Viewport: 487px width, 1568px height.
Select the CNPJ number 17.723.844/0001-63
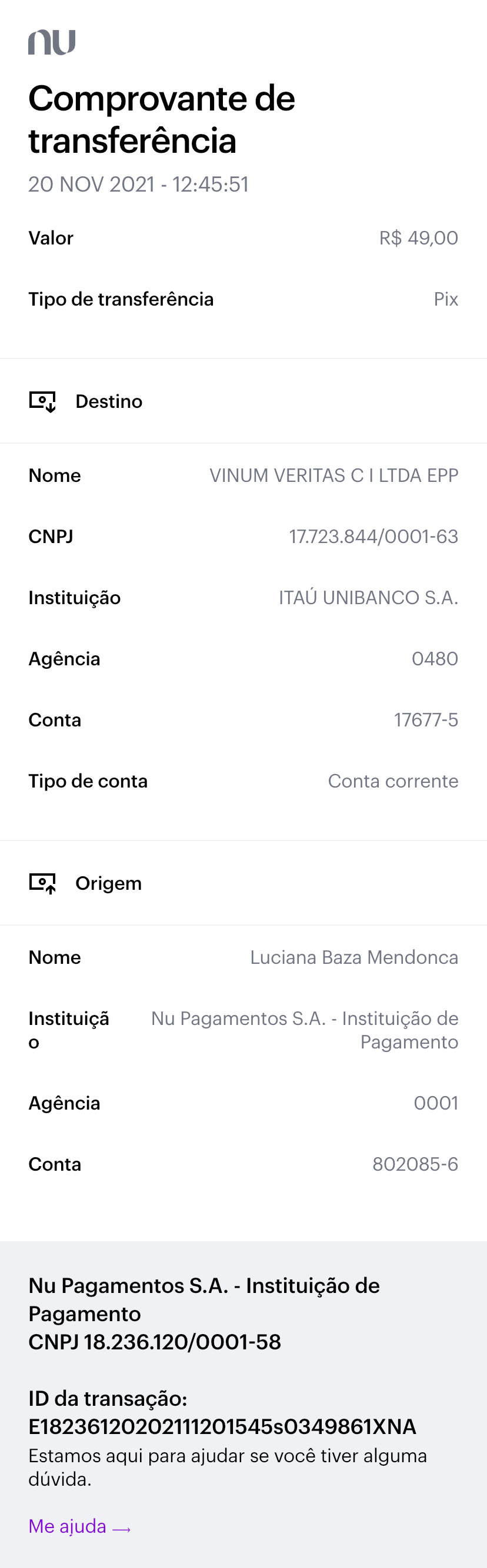[373, 536]
